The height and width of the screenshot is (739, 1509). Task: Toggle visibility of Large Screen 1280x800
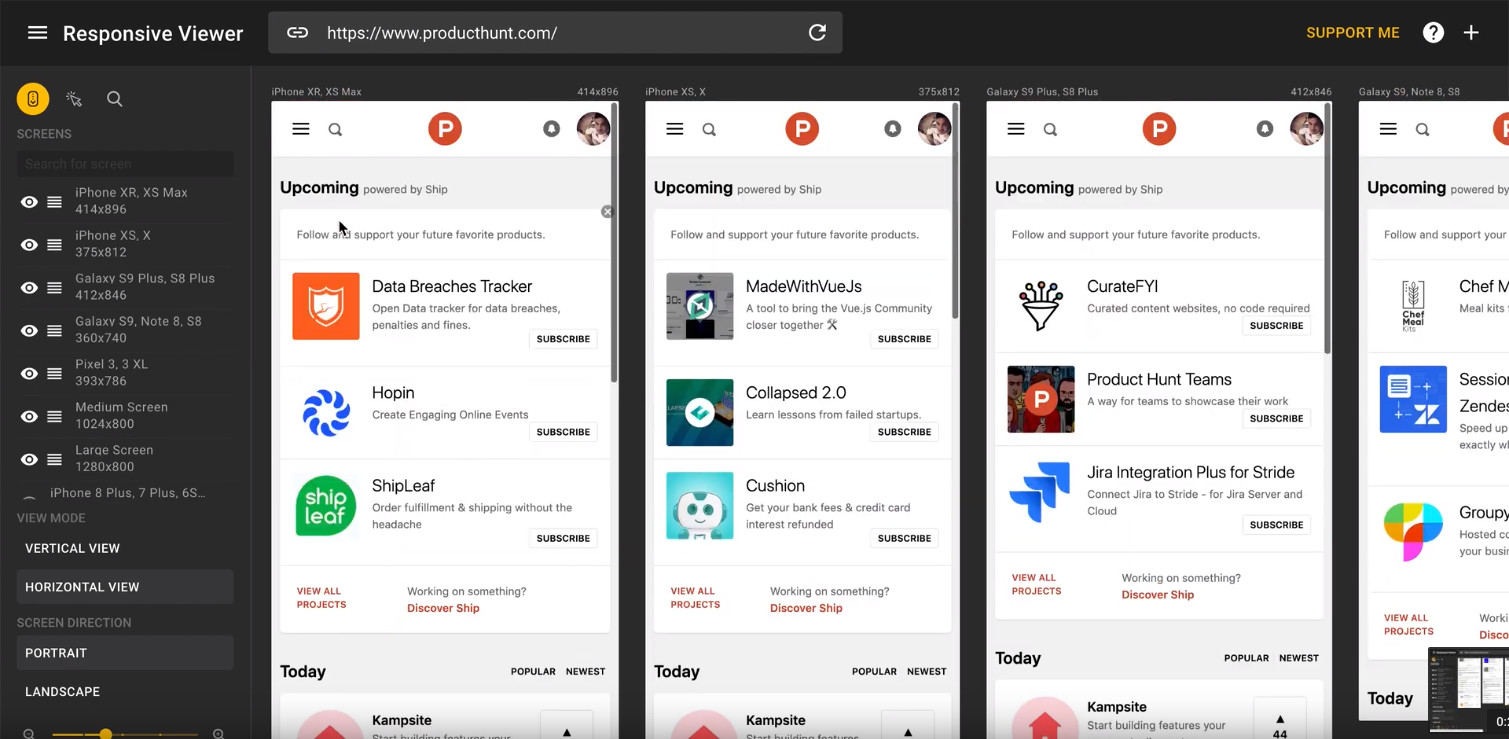coord(29,460)
